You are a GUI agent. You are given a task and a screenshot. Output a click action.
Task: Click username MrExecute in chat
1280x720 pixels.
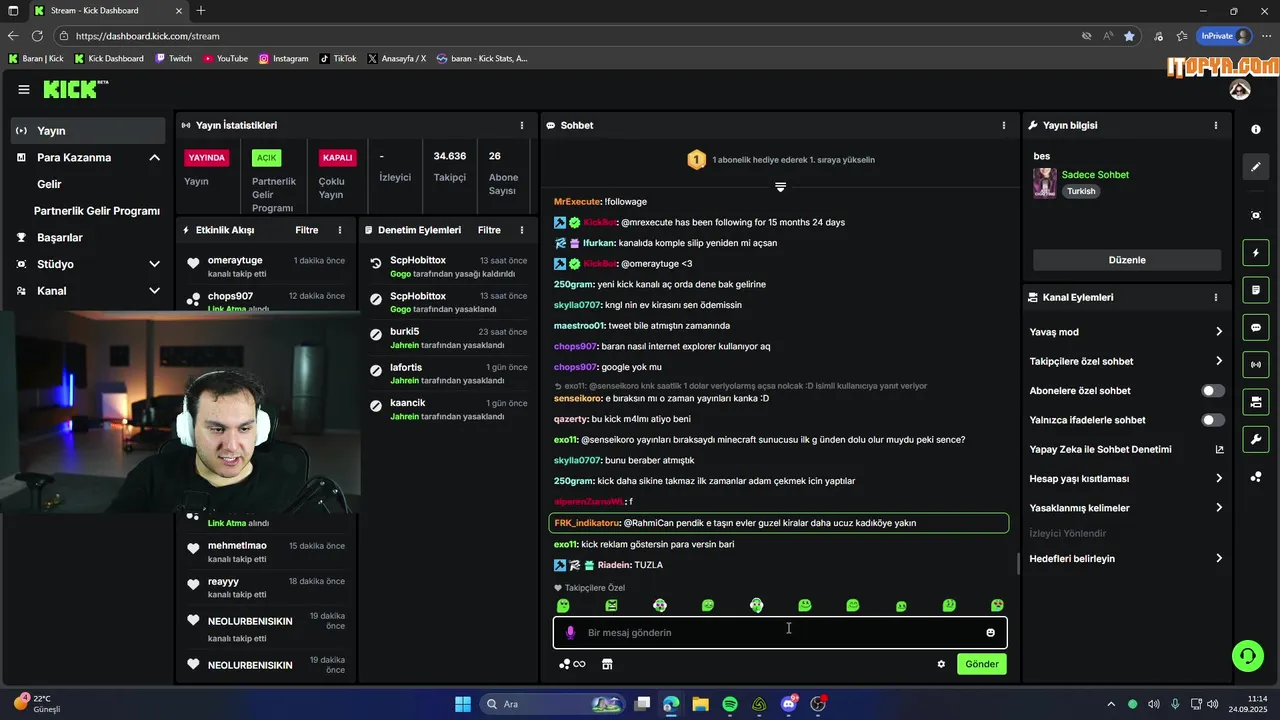pos(576,202)
